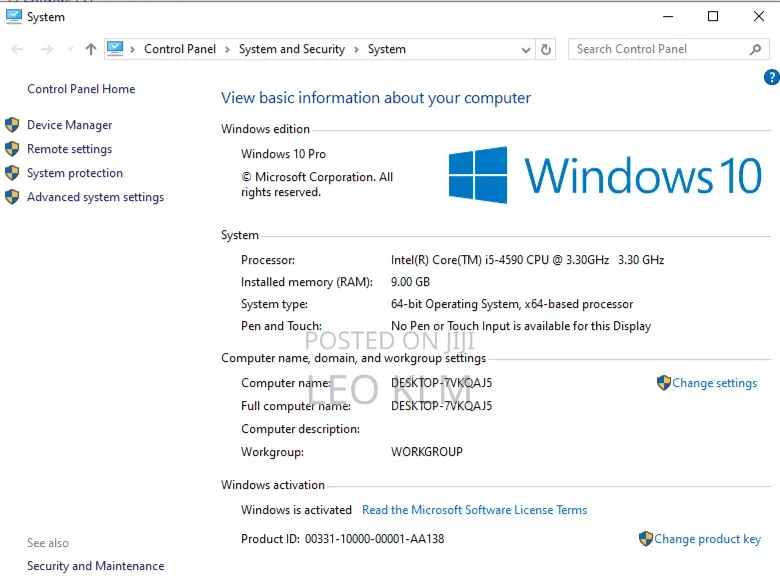The height and width of the screenshot is (588, 780).
Task: Open System and Security breadcrumb
Action: coord(292,49)
